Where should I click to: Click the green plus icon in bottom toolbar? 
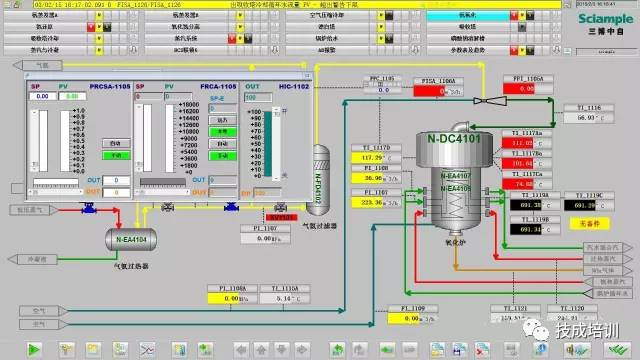pyautogui.click(x=205, y=350)
